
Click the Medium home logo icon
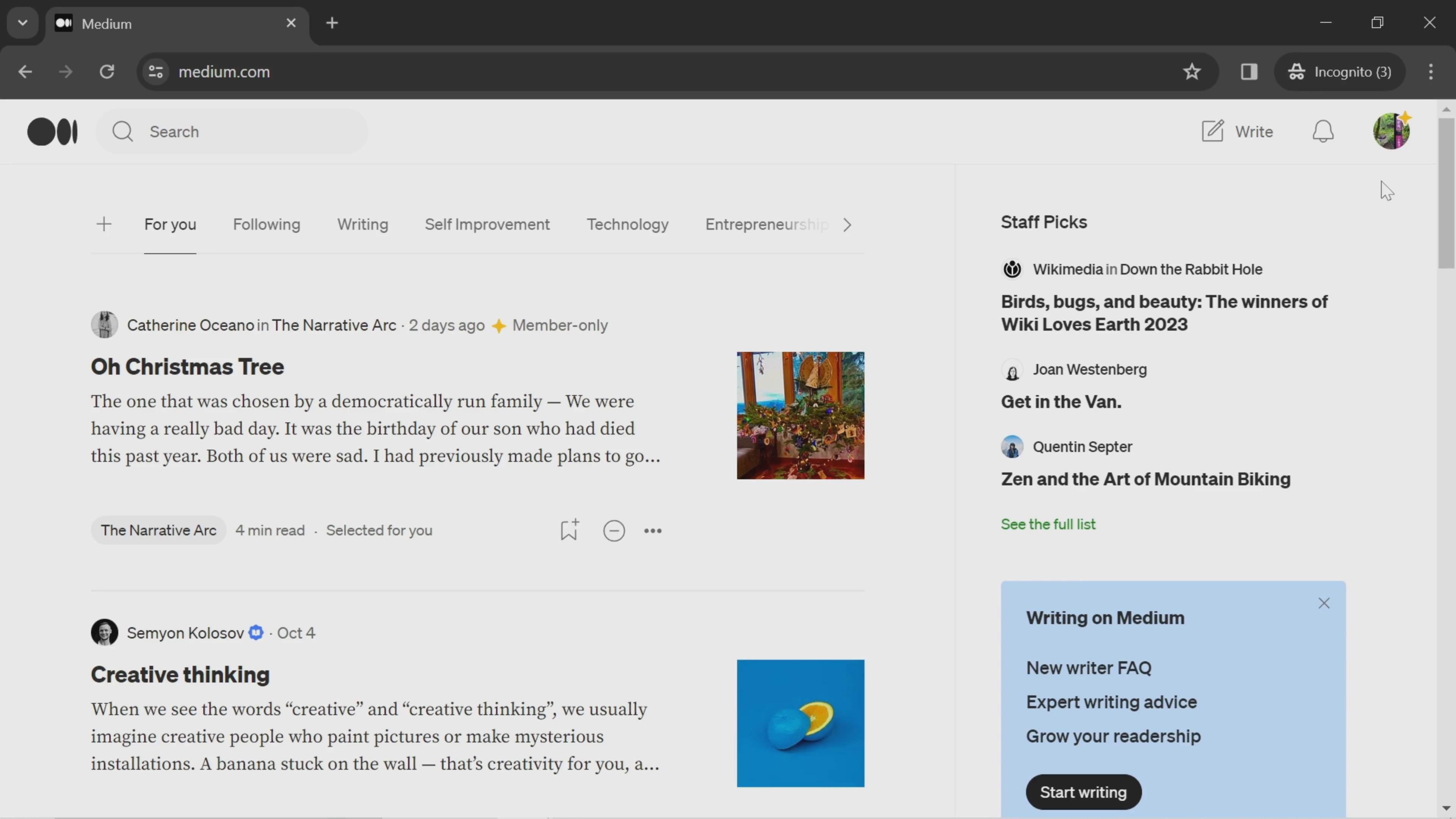point(52,131)
